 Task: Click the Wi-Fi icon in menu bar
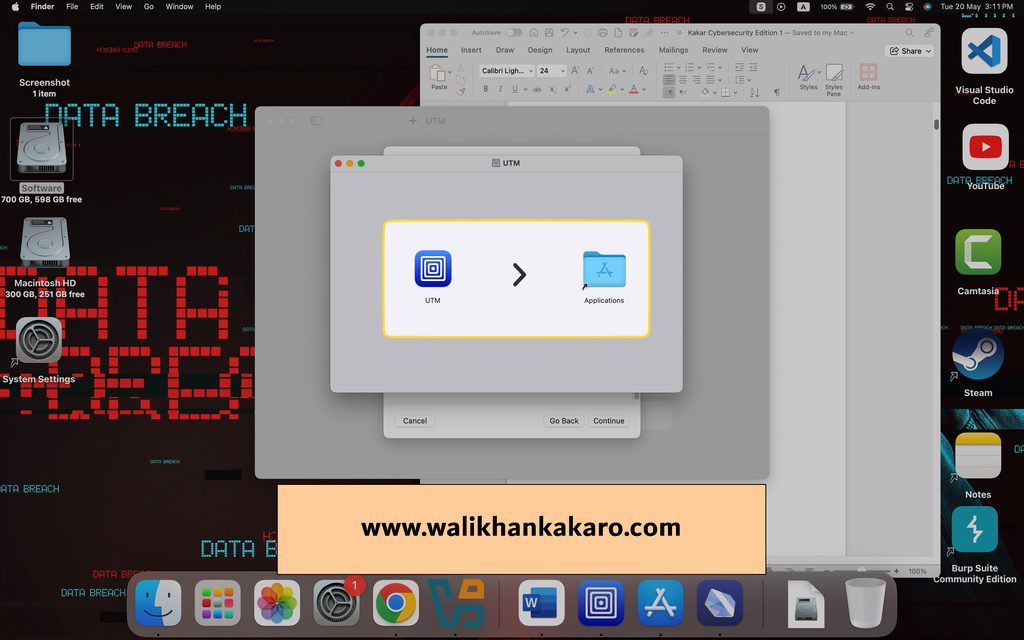pos(870,7)
